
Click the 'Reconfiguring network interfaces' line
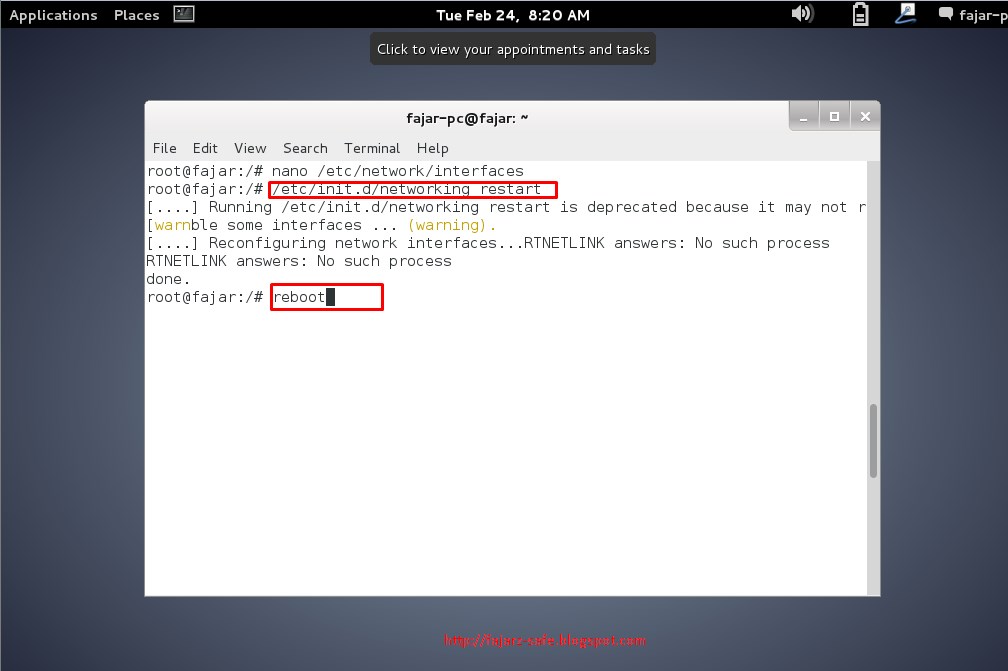pos(488,243)
